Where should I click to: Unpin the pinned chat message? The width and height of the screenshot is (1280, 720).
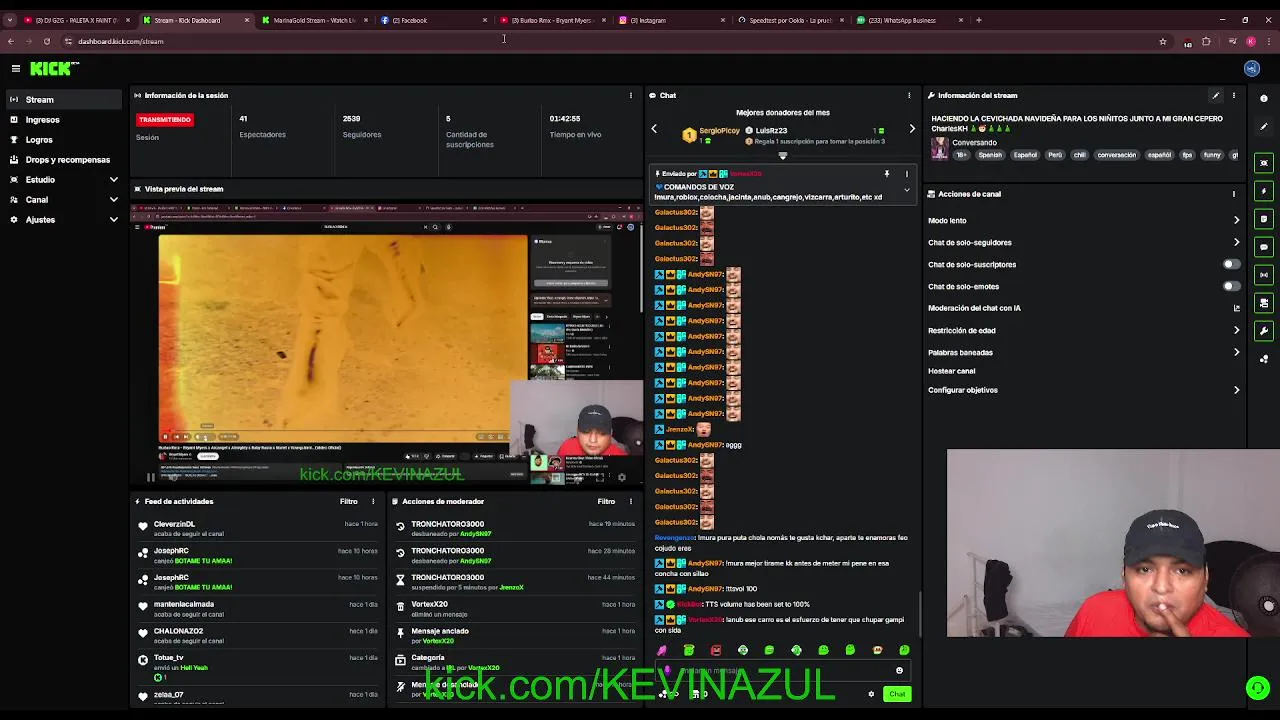[x=886, y=174]
